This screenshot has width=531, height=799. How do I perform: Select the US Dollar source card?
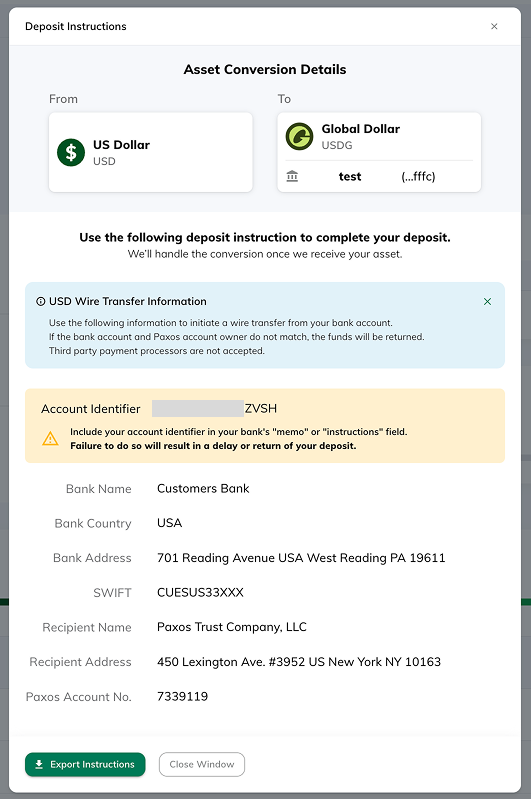coord(151,152)
